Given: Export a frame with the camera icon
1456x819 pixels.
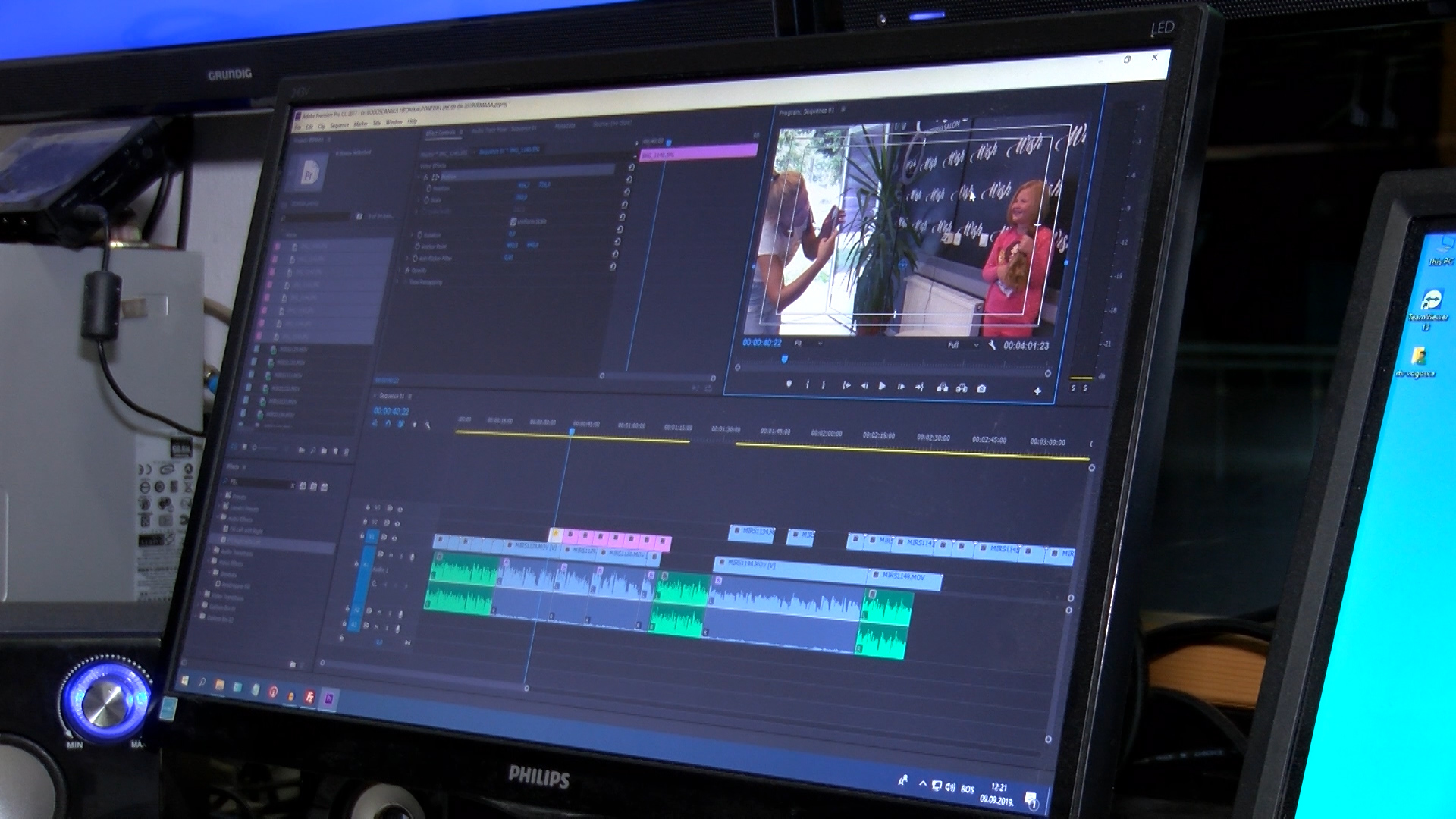Looking at the screenshot, I should click(981, 388).
